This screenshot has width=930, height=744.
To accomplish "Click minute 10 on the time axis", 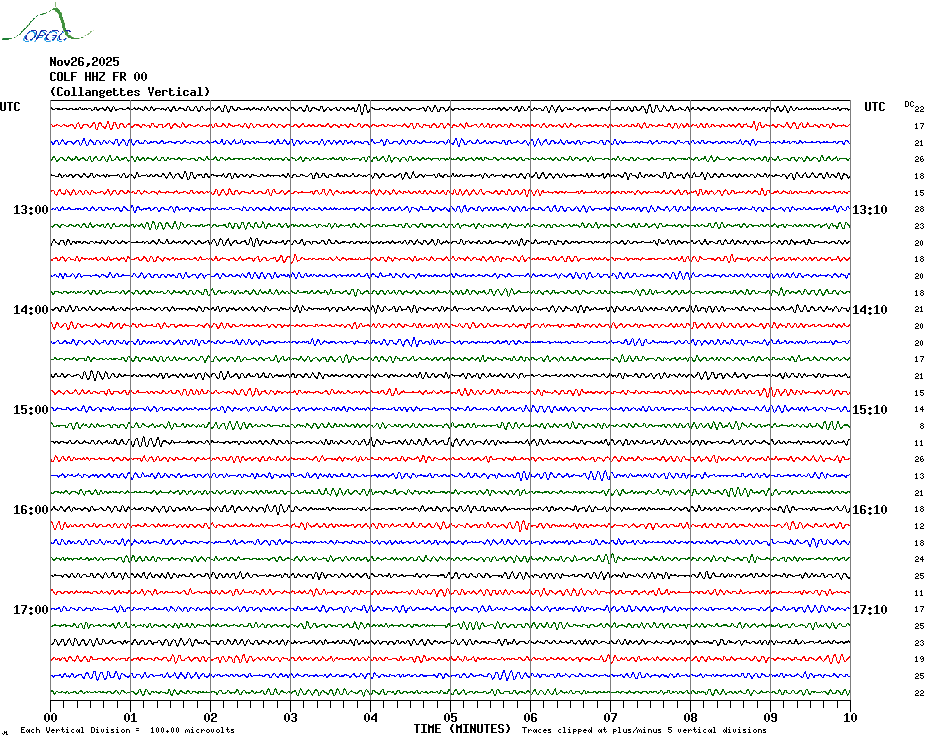I will [851, 717].
